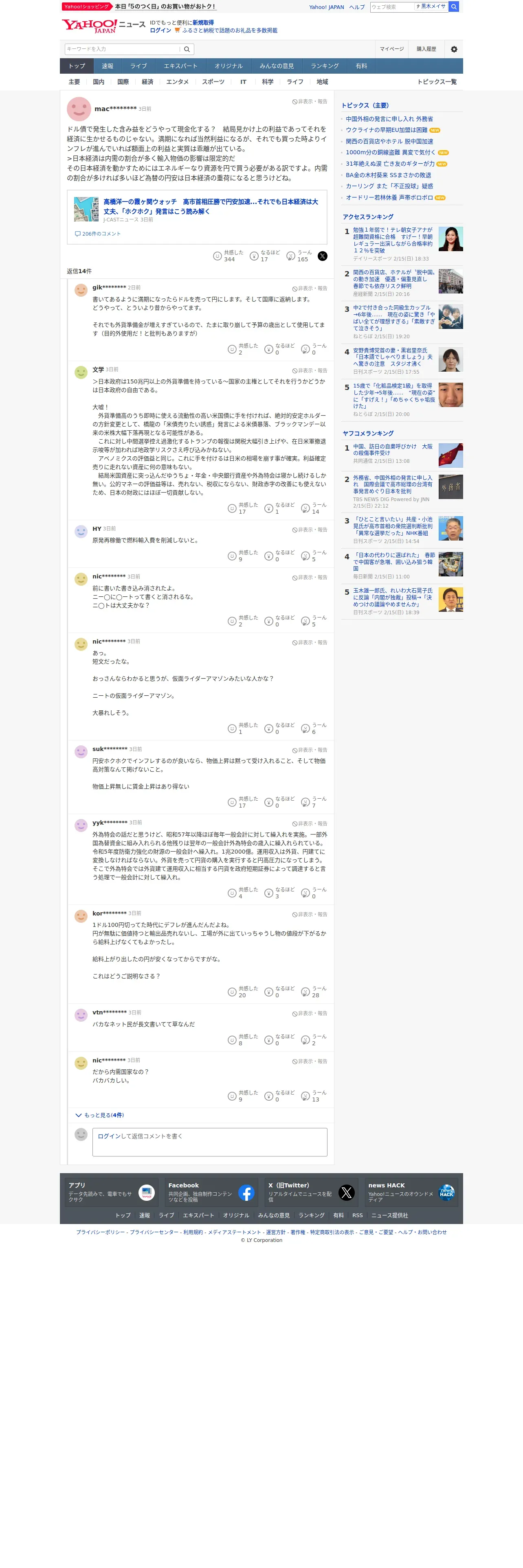Switch to the ランキング tab
Viewport: 523px width, 1568px height.
click(325, 66)
